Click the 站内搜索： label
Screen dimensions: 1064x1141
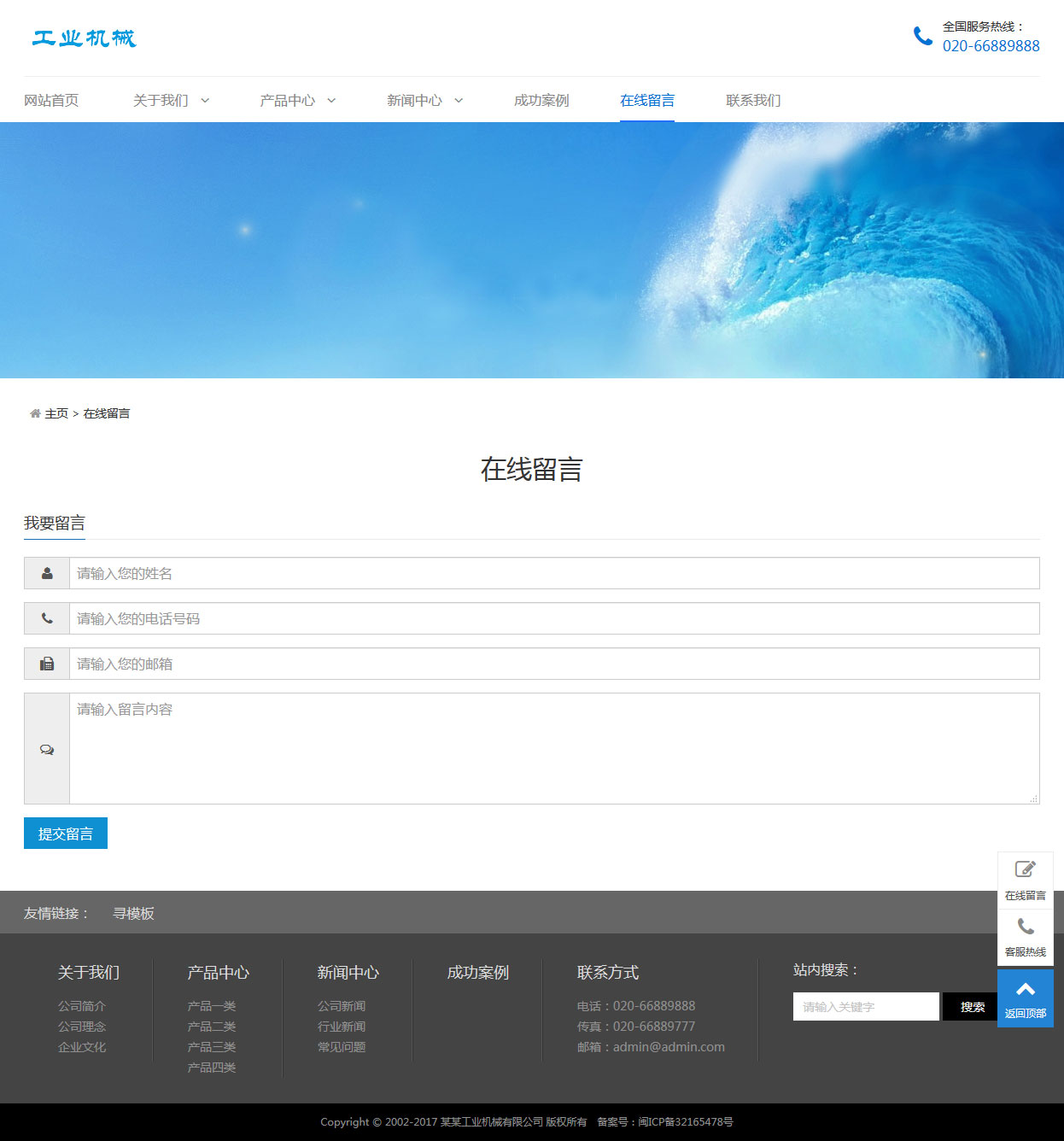pyautogui.click(x=826, y=970)
